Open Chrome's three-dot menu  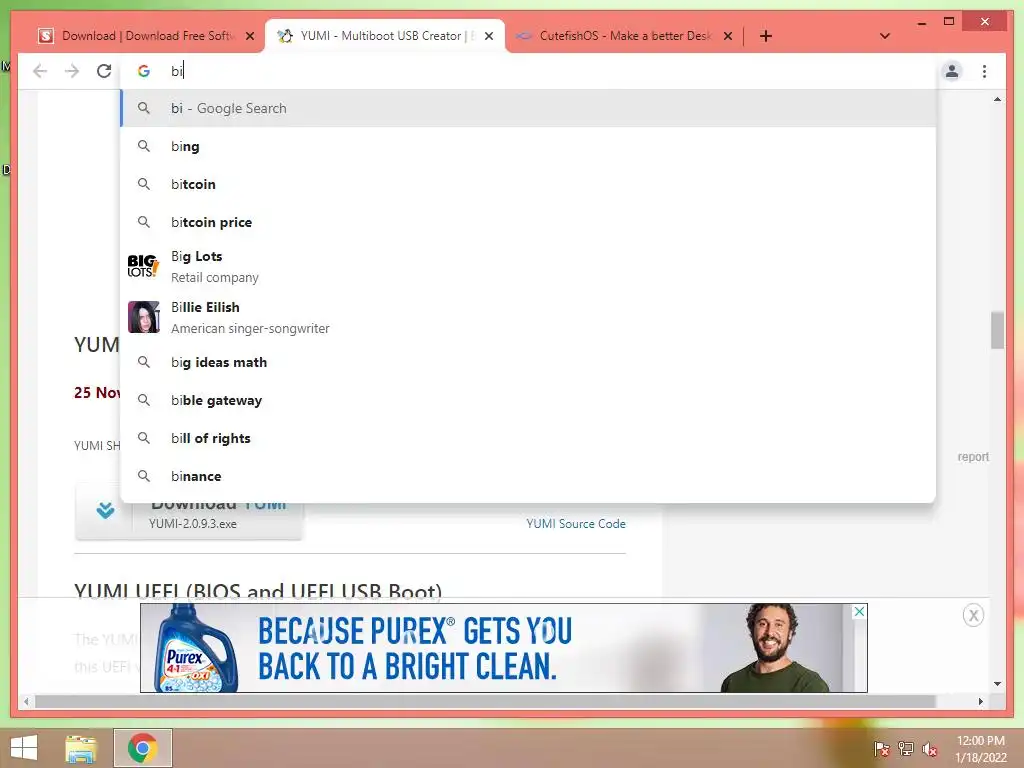click(984, 71)
